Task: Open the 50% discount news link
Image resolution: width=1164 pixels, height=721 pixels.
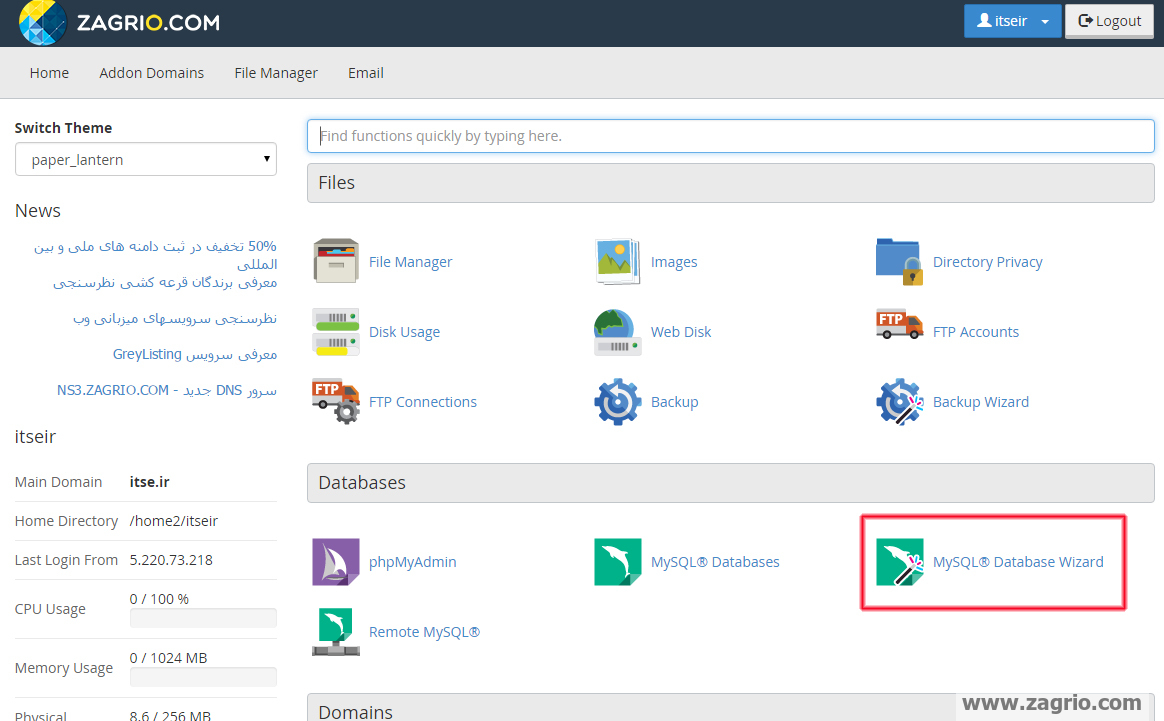Action: point(155,255)
